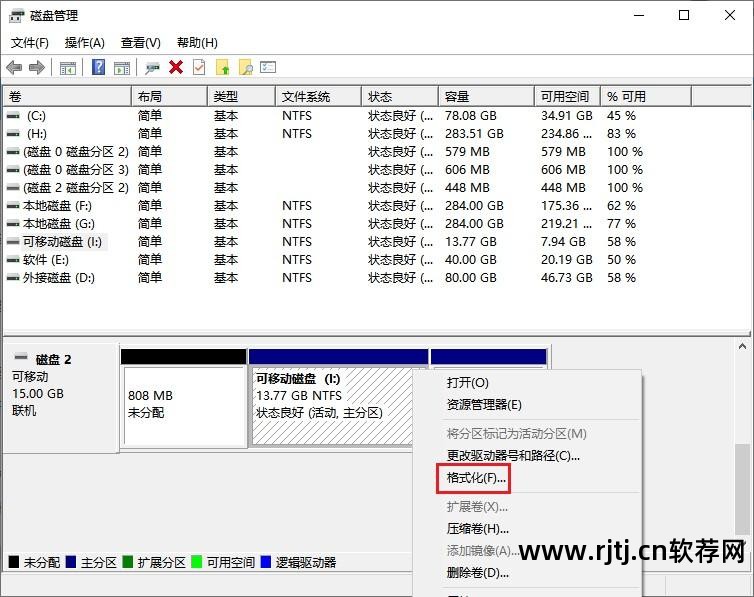Screen dimensions: 754x597
Task: Click the rescan disk drive toolbar icon
Action: tap(152, 68)
